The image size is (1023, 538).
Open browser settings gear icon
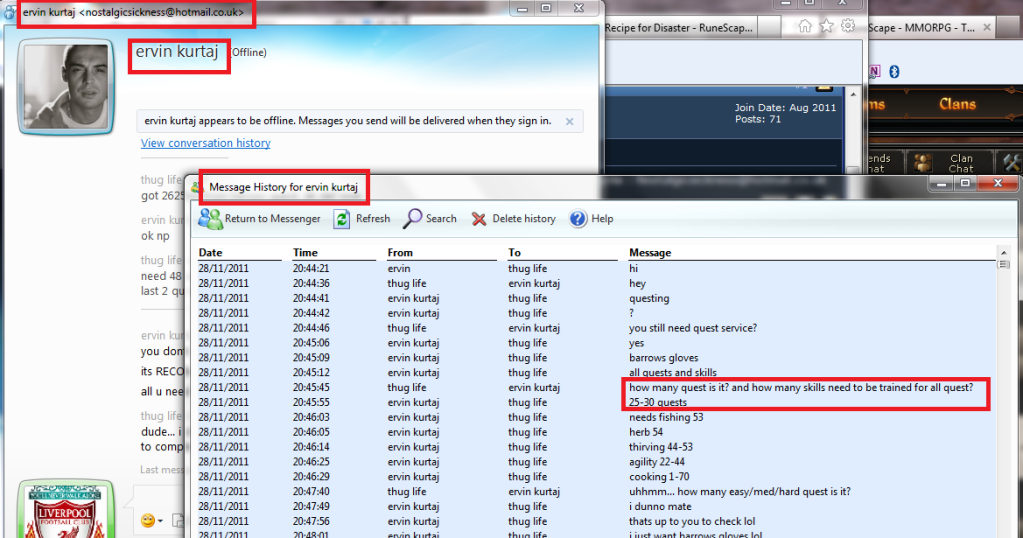847,26
